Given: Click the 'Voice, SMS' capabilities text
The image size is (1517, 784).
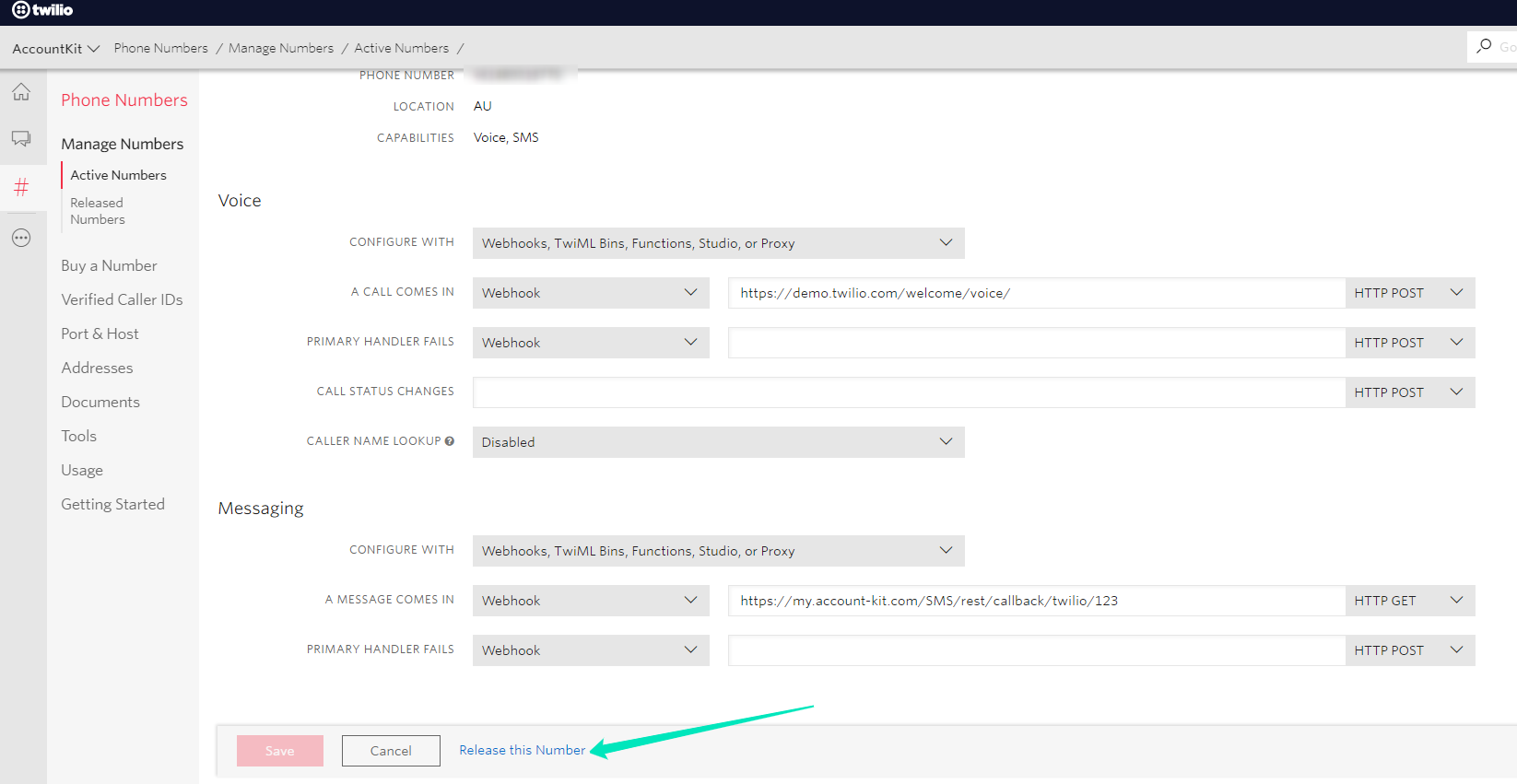Looking at the screenshot, I should [x=506, y=137].
